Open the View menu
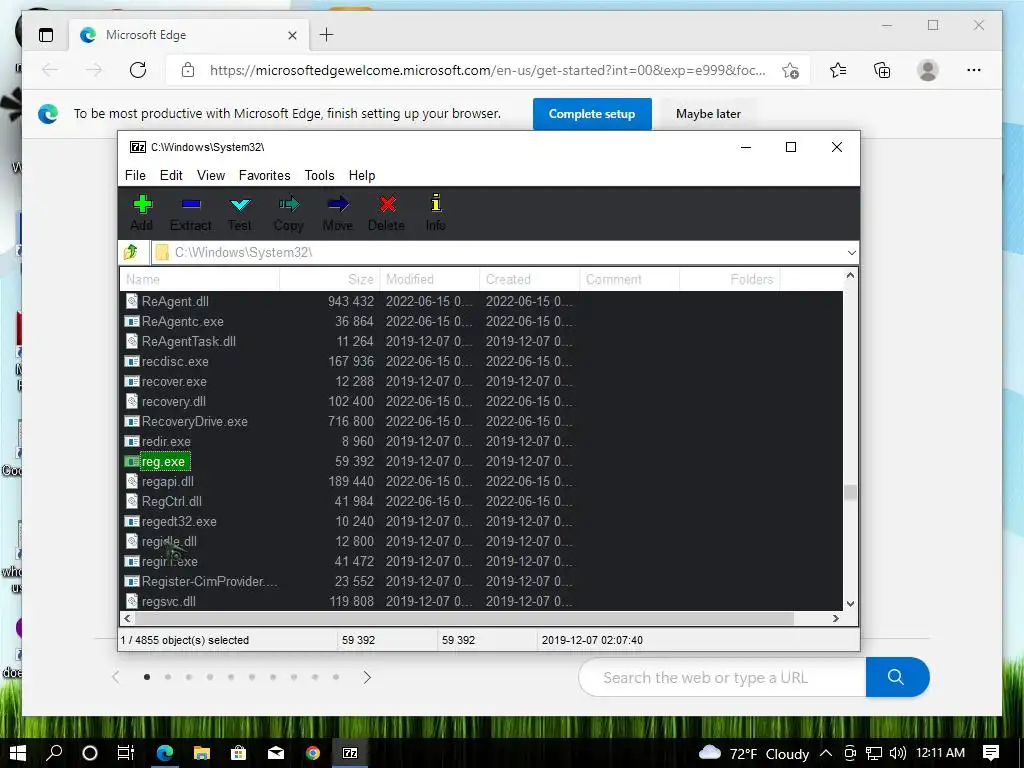Screen dimensions: 1024x768 211,175
